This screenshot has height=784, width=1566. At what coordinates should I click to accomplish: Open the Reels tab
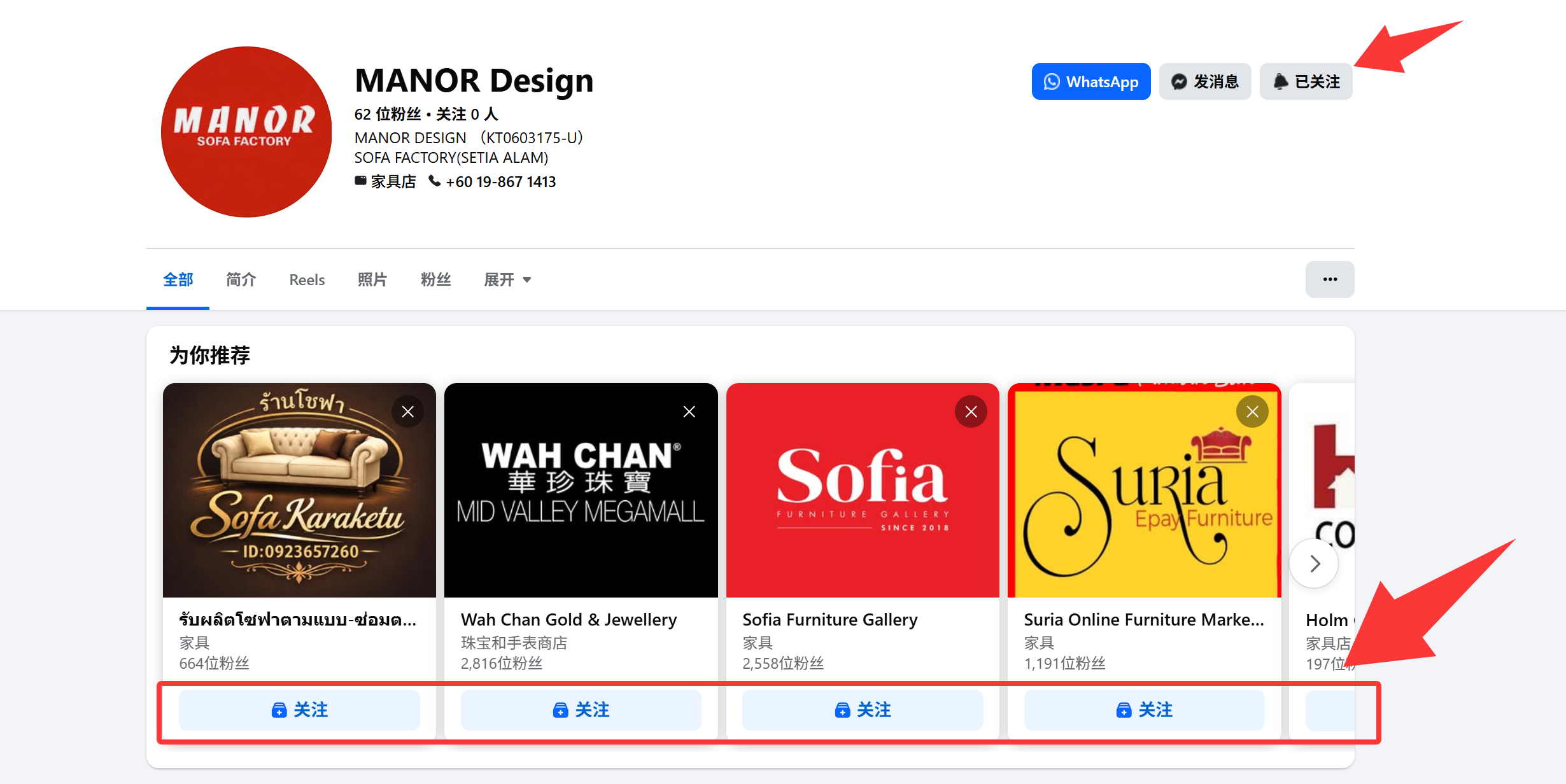(x=307, y=279)
